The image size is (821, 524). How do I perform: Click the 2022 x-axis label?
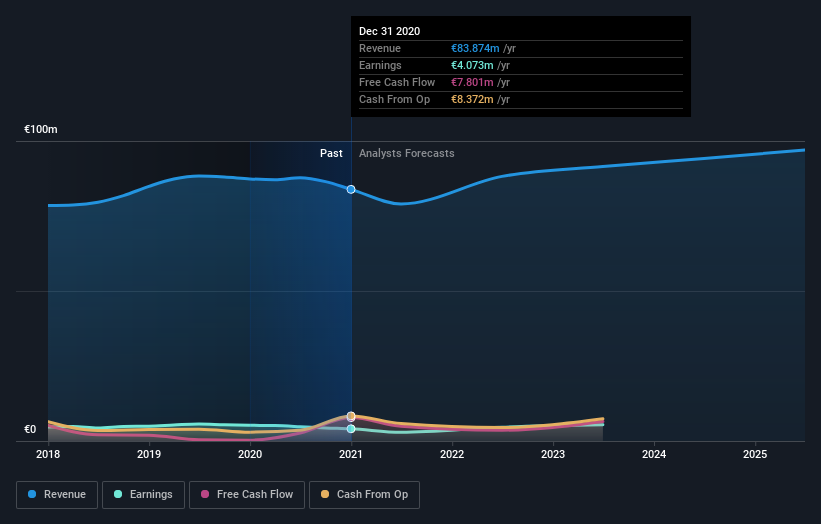[x=452, y=454]
